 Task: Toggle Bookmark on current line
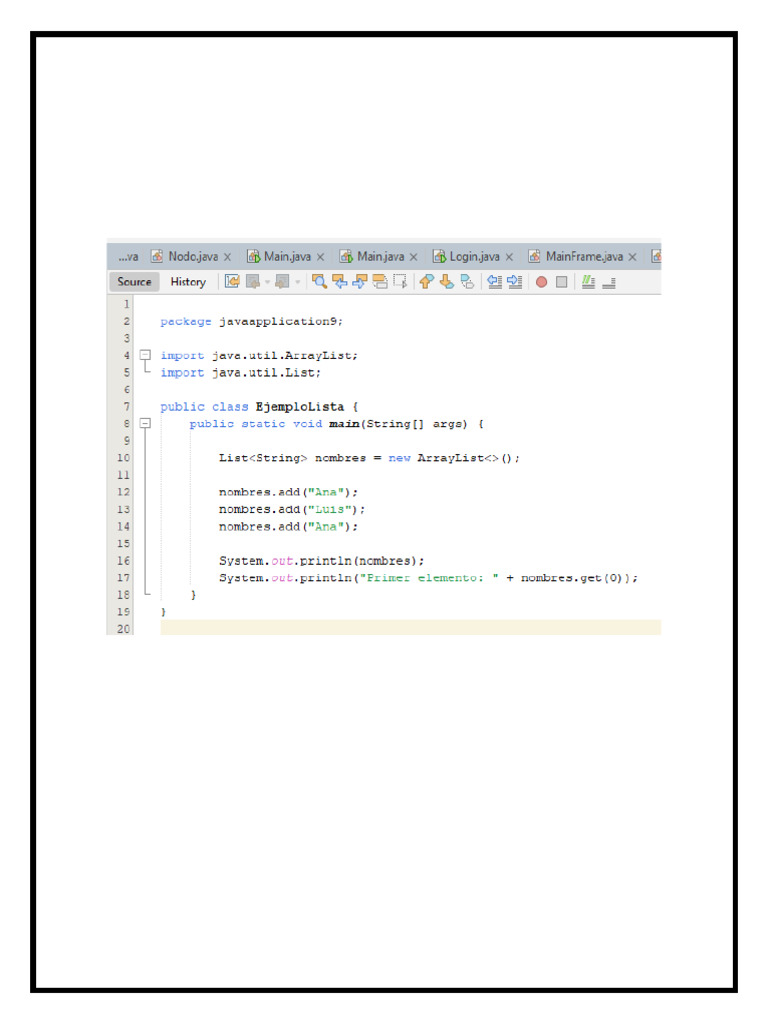tap(467, 282)
